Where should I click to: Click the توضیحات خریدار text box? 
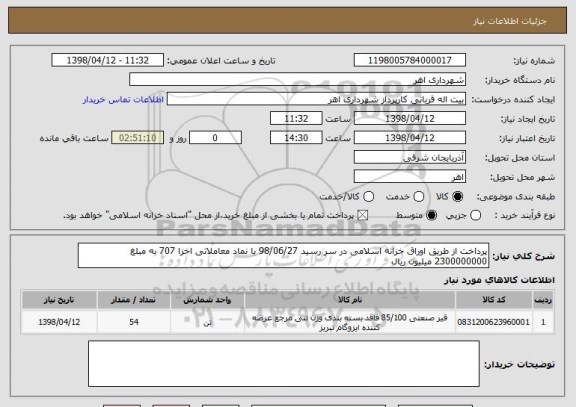284,364
